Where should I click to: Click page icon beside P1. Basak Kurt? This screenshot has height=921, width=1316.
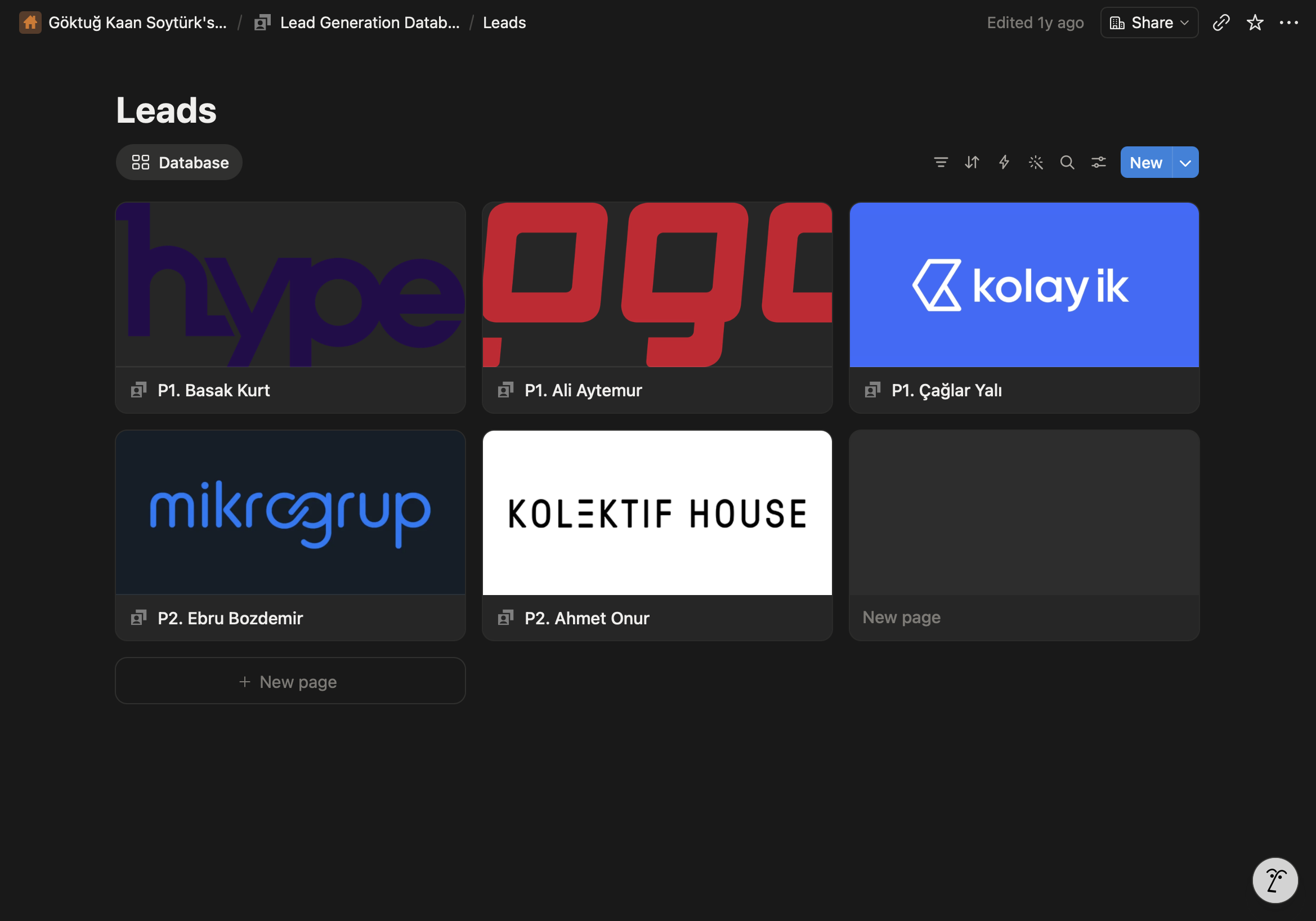138,390
